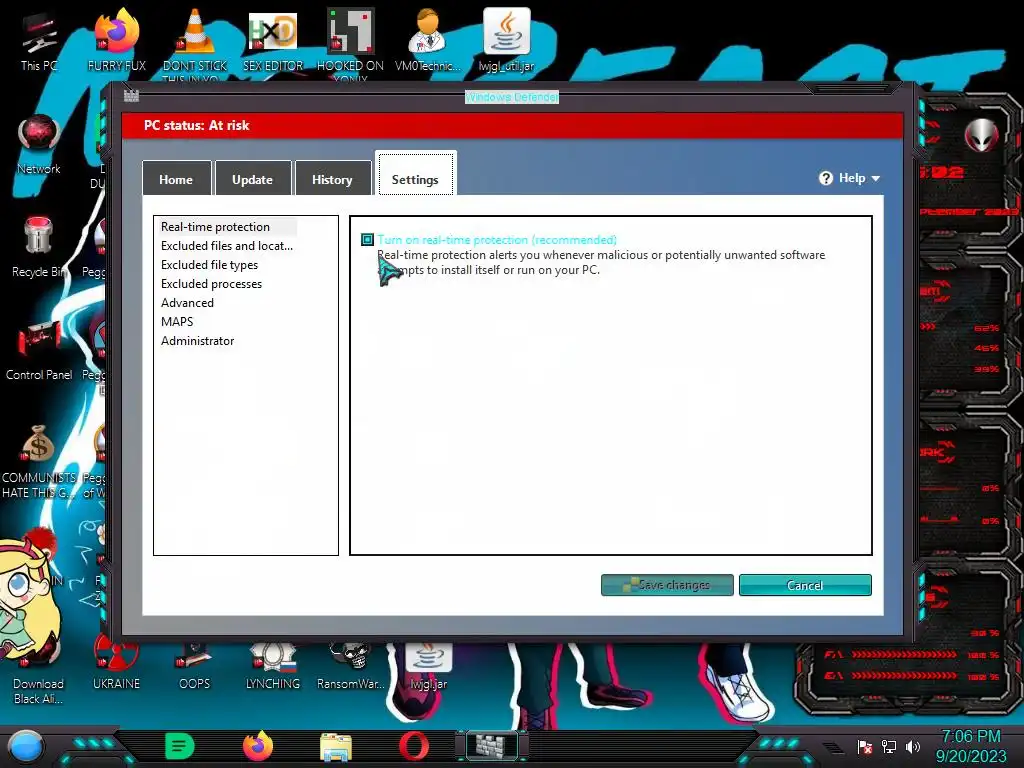Screen dimensions: 1024x768
Task: Click the Help question mark icon
Action: (x=825, y=178)
